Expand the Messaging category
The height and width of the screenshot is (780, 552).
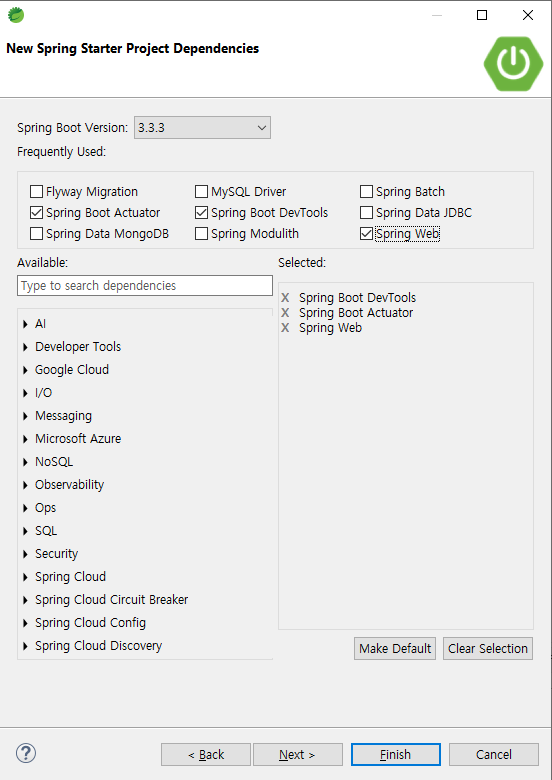(x=25, y=416)
